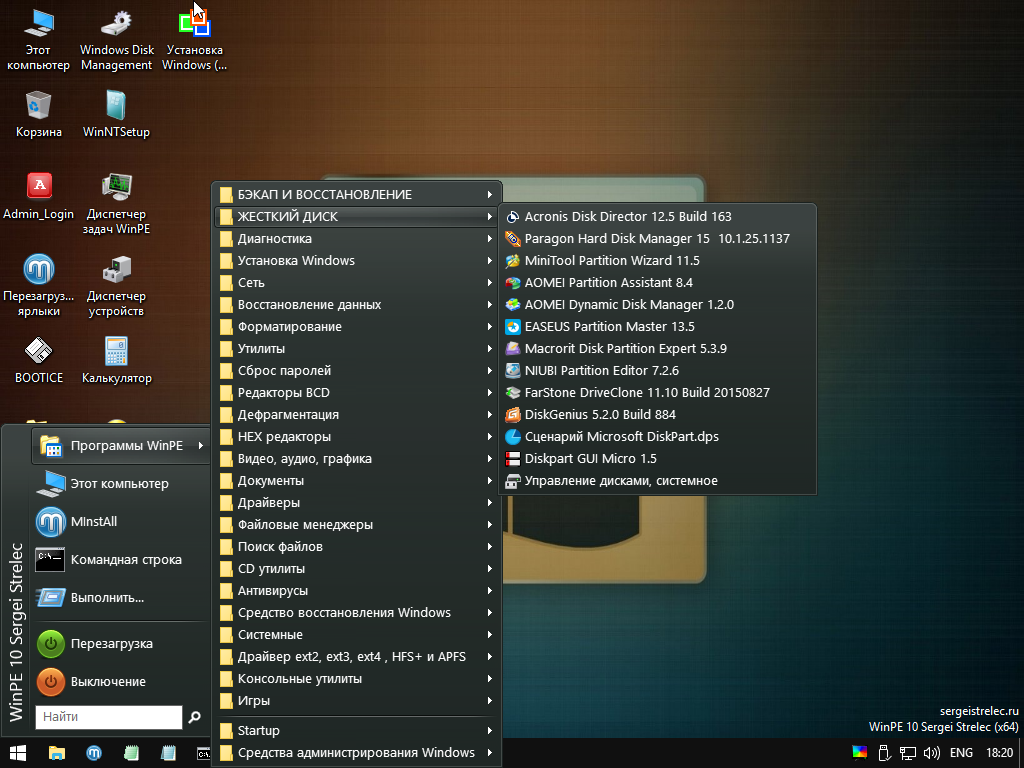
Task: Open MInstAll from start menu
Action: 121,522
